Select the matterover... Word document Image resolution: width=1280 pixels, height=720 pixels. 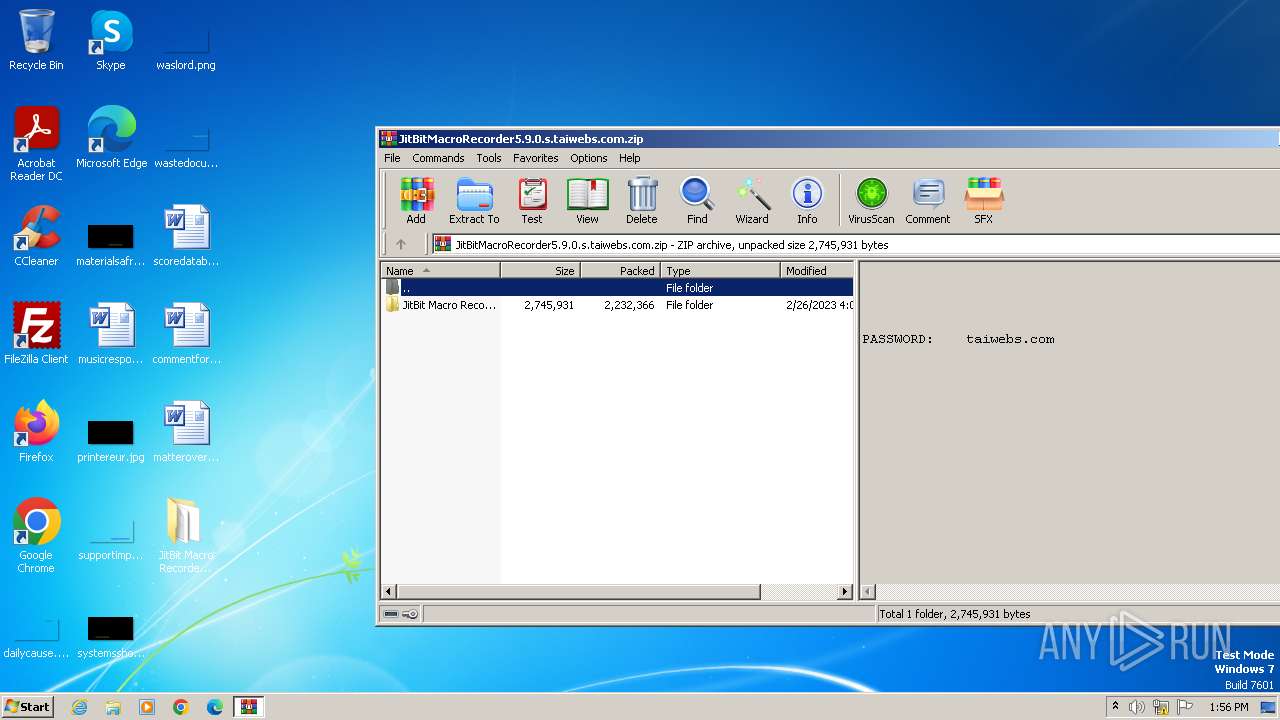point(186,432)
